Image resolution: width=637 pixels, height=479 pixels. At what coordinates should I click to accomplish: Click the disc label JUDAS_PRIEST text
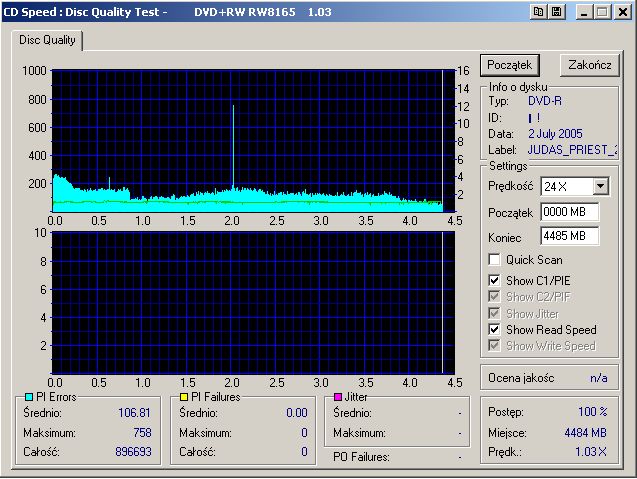pos(572,150)
